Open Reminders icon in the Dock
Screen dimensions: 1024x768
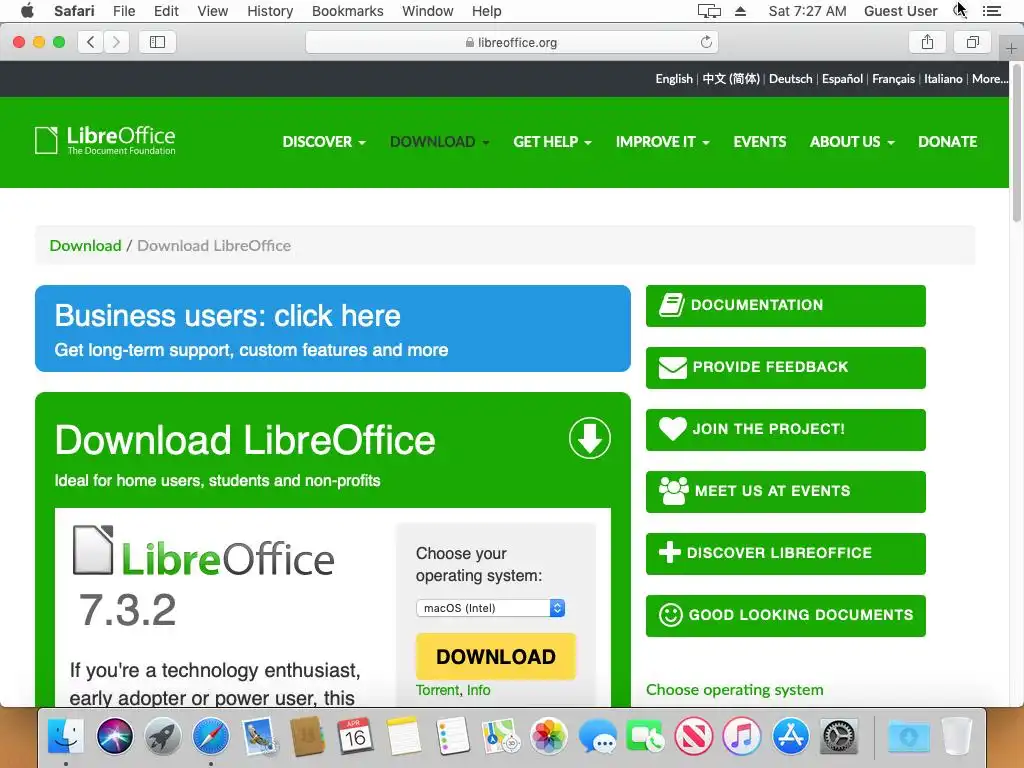coord(452,737)
